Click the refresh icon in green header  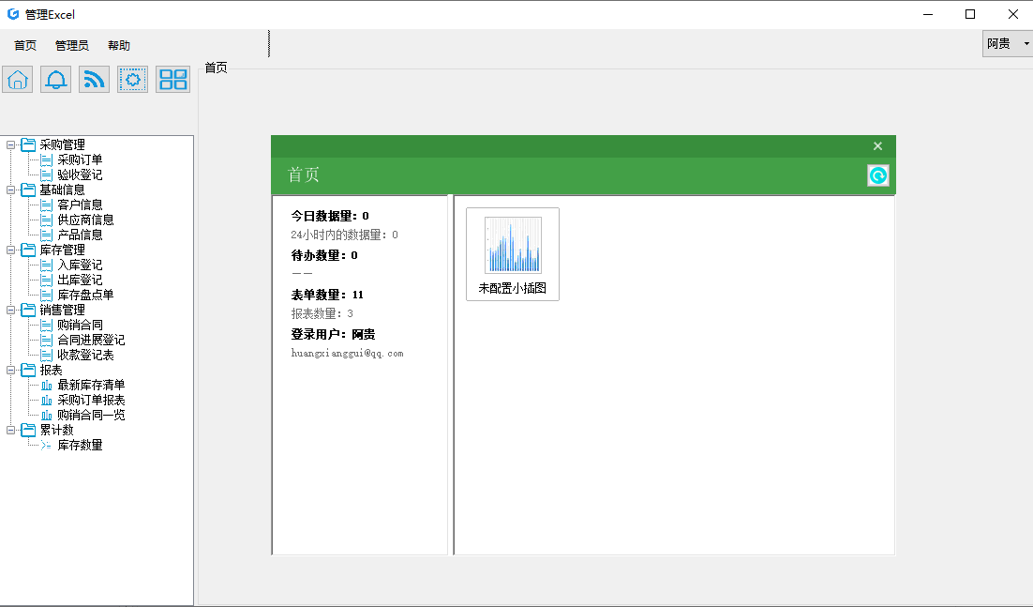point(877,176)
